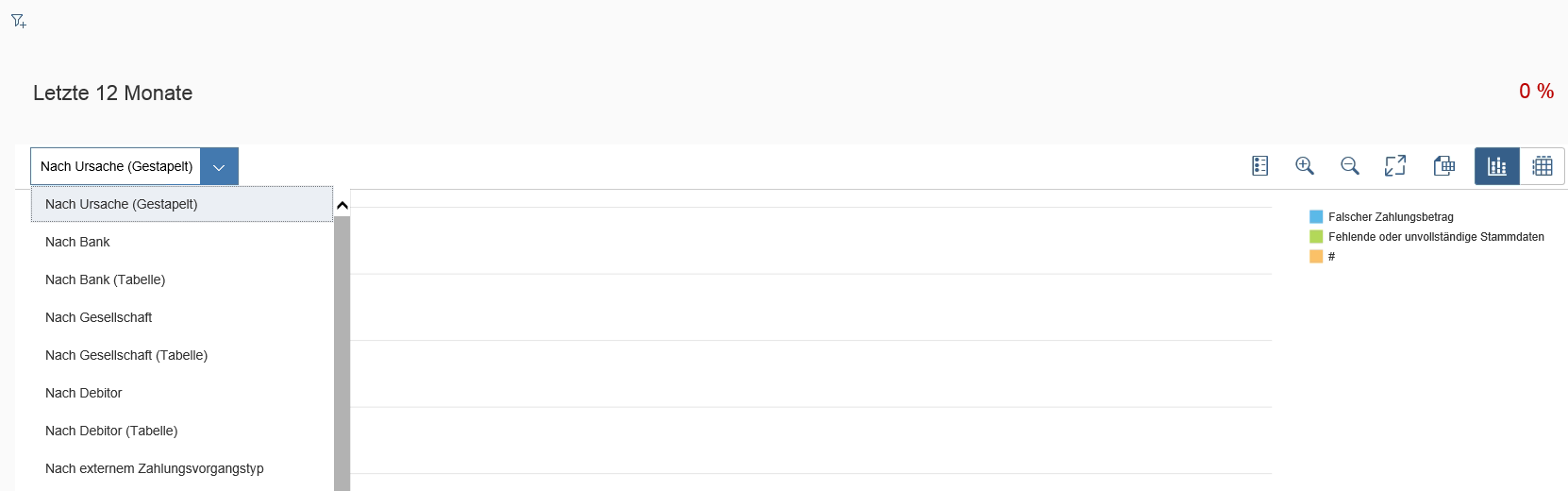Select Nach Bank (Tabelle) from list
This screenshot has height=491, width=1568.
point(105,279)
